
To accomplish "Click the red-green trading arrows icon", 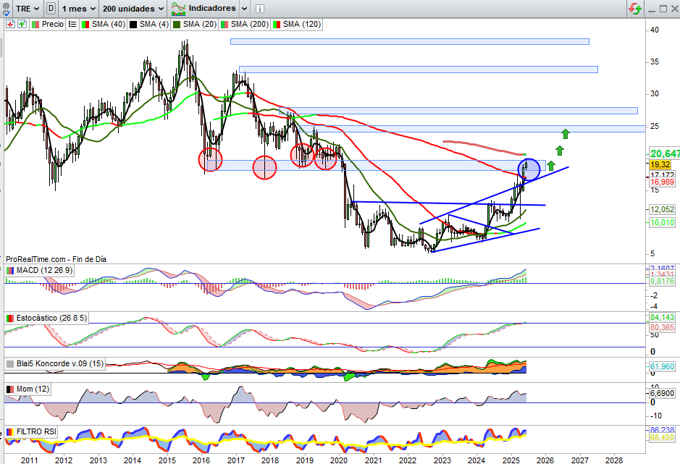I will point(635,8).
